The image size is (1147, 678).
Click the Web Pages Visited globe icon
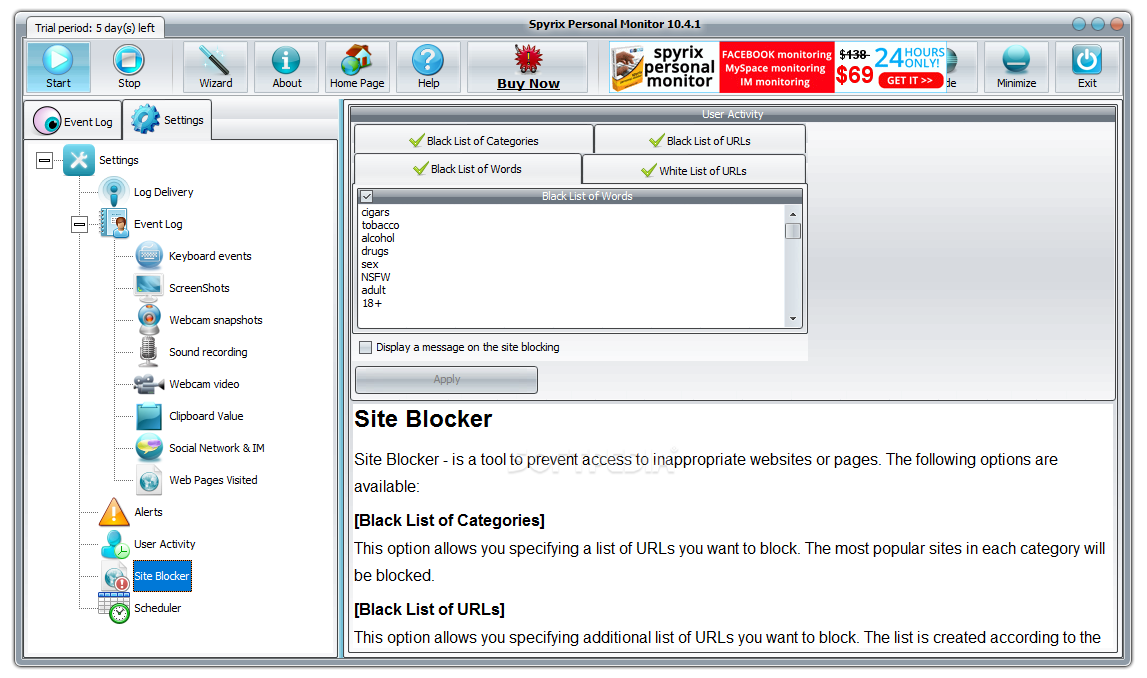(x=149, y=480)
